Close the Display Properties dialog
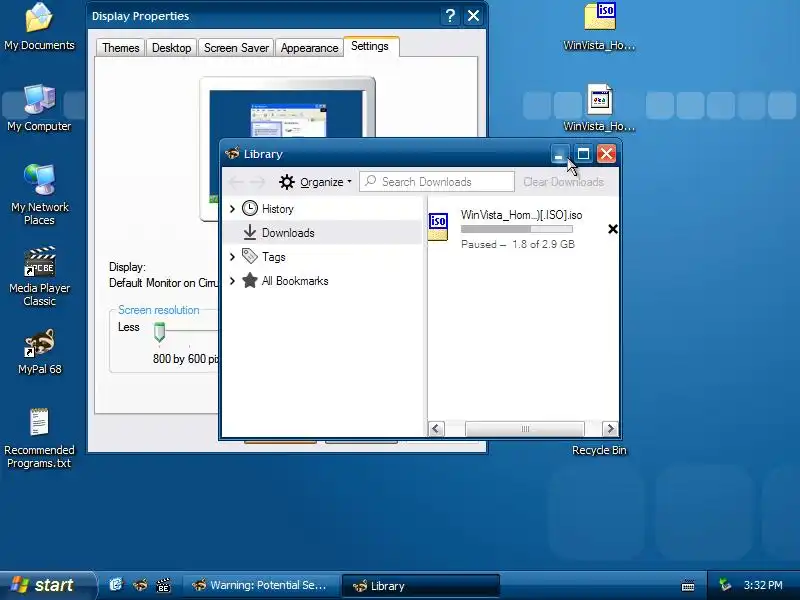The height and width of the screenshot is (600, 800). tap(473, 16)
